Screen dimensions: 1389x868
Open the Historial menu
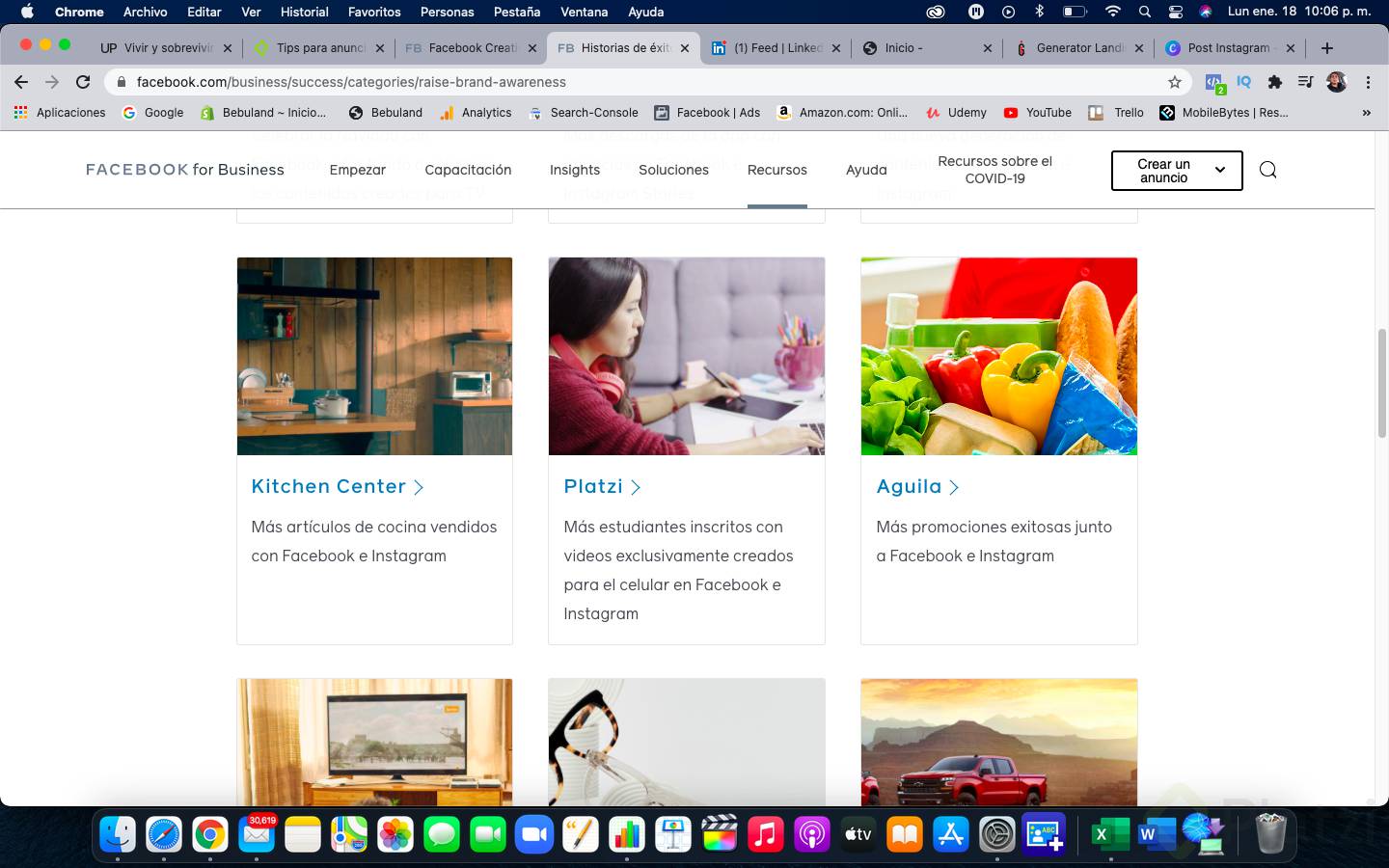pyautogui.click(x=304, y=12)
